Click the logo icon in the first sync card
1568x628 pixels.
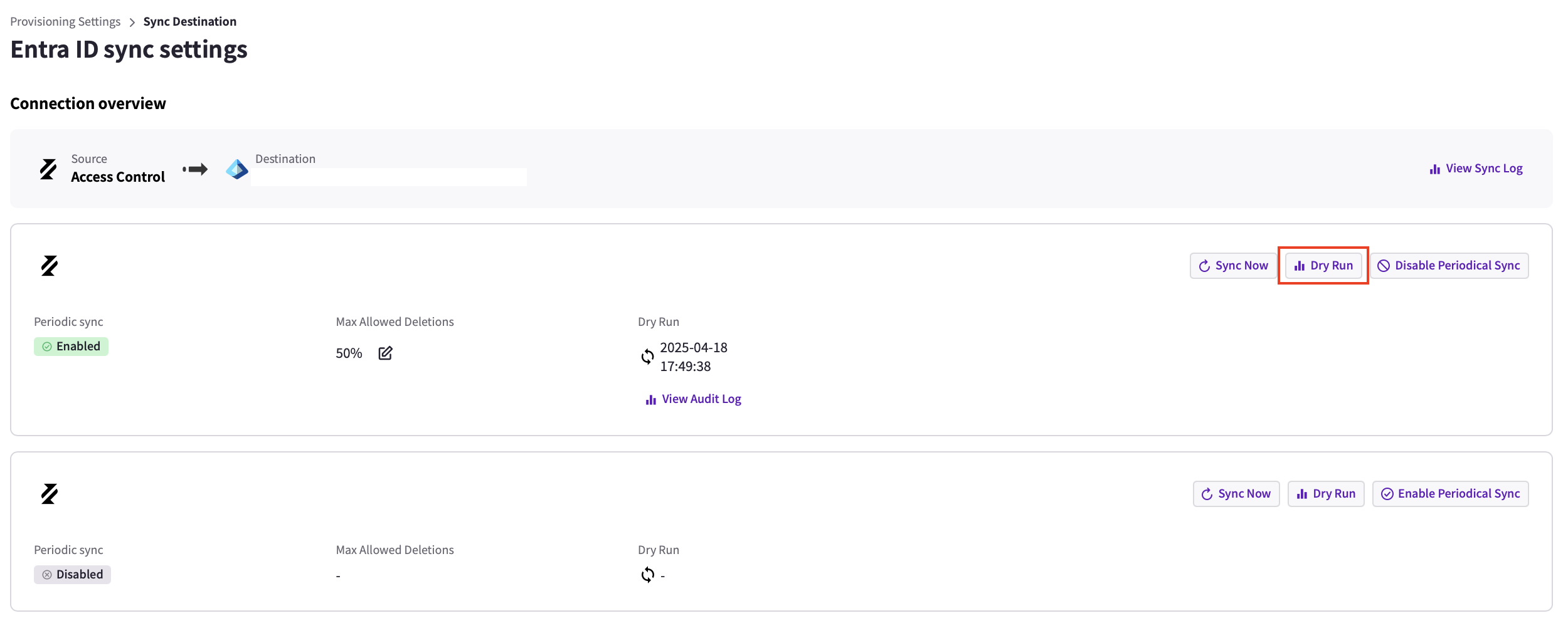50,266
